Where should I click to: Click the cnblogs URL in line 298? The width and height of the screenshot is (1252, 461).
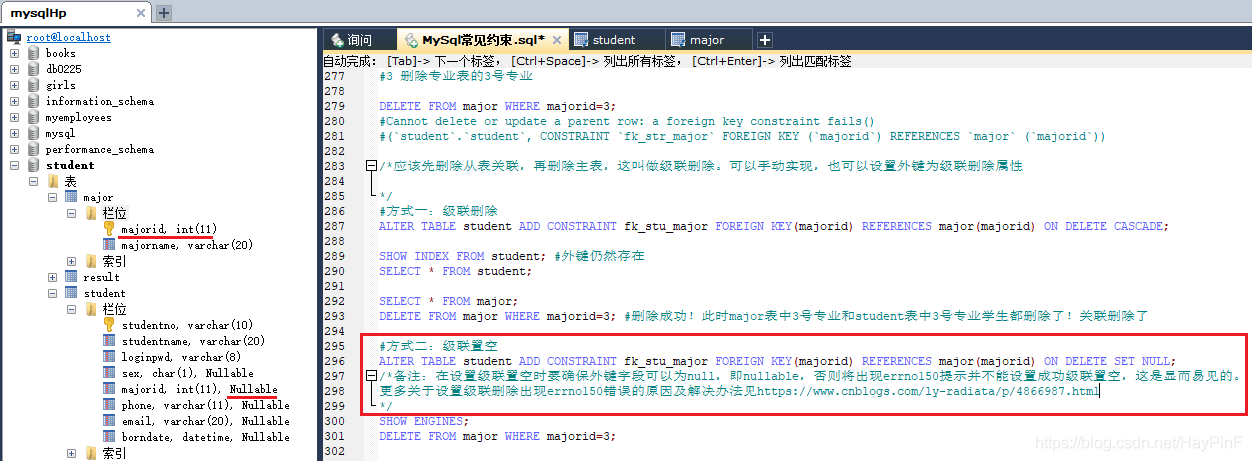[928, 391]
